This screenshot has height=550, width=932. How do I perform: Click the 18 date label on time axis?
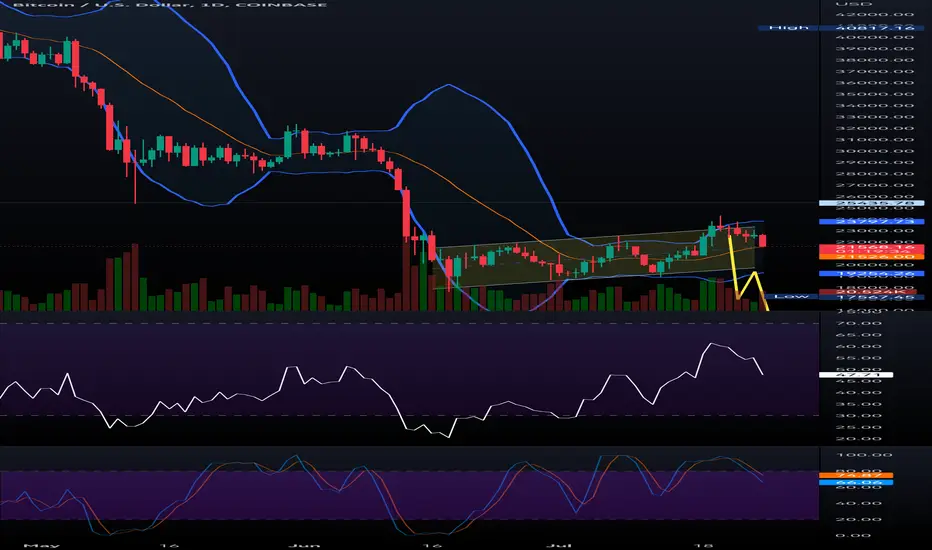pyautogui.click(x=703, y=545)
